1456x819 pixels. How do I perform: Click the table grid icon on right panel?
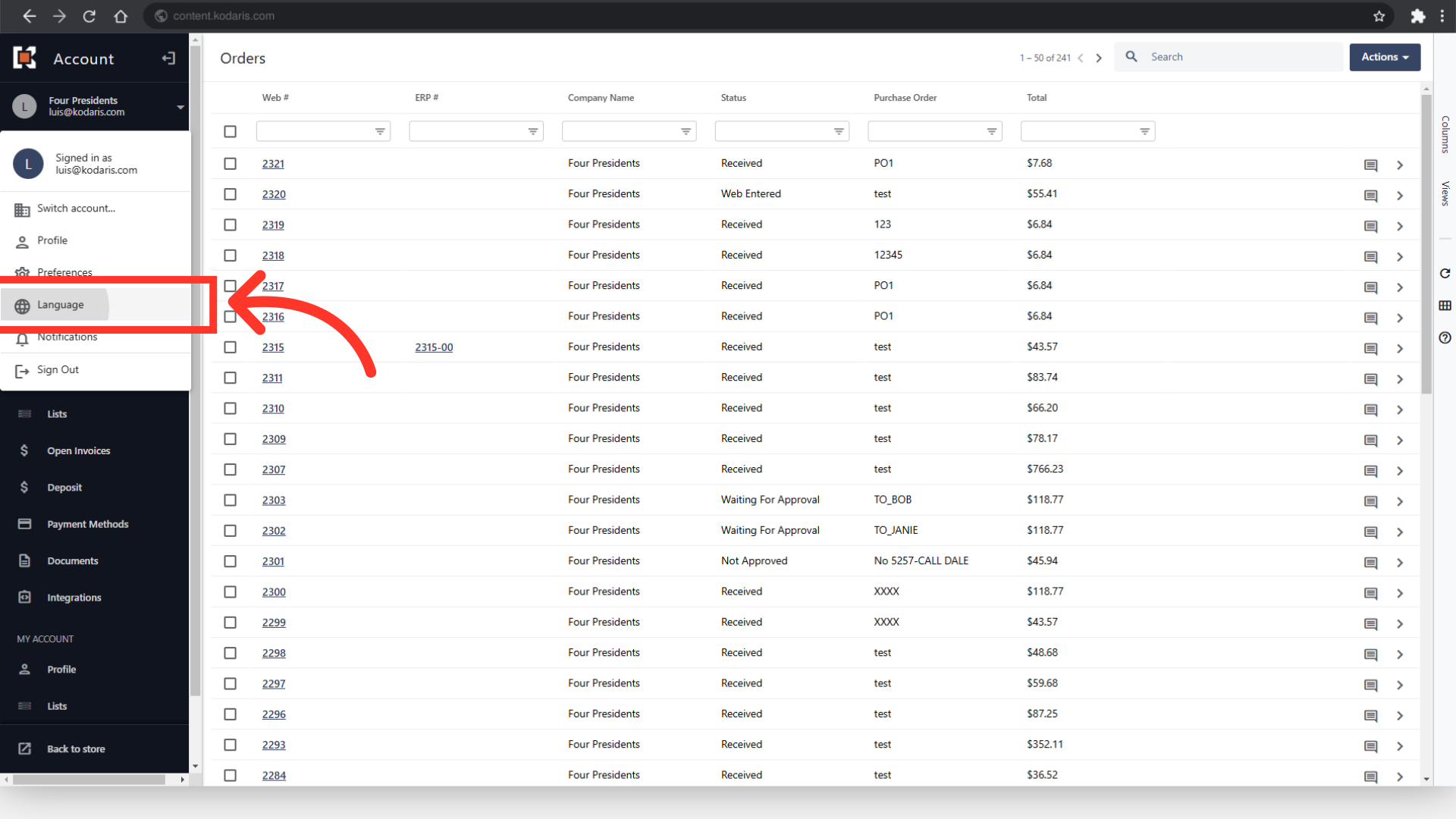pyautogui.click(x=1445, y=306)
